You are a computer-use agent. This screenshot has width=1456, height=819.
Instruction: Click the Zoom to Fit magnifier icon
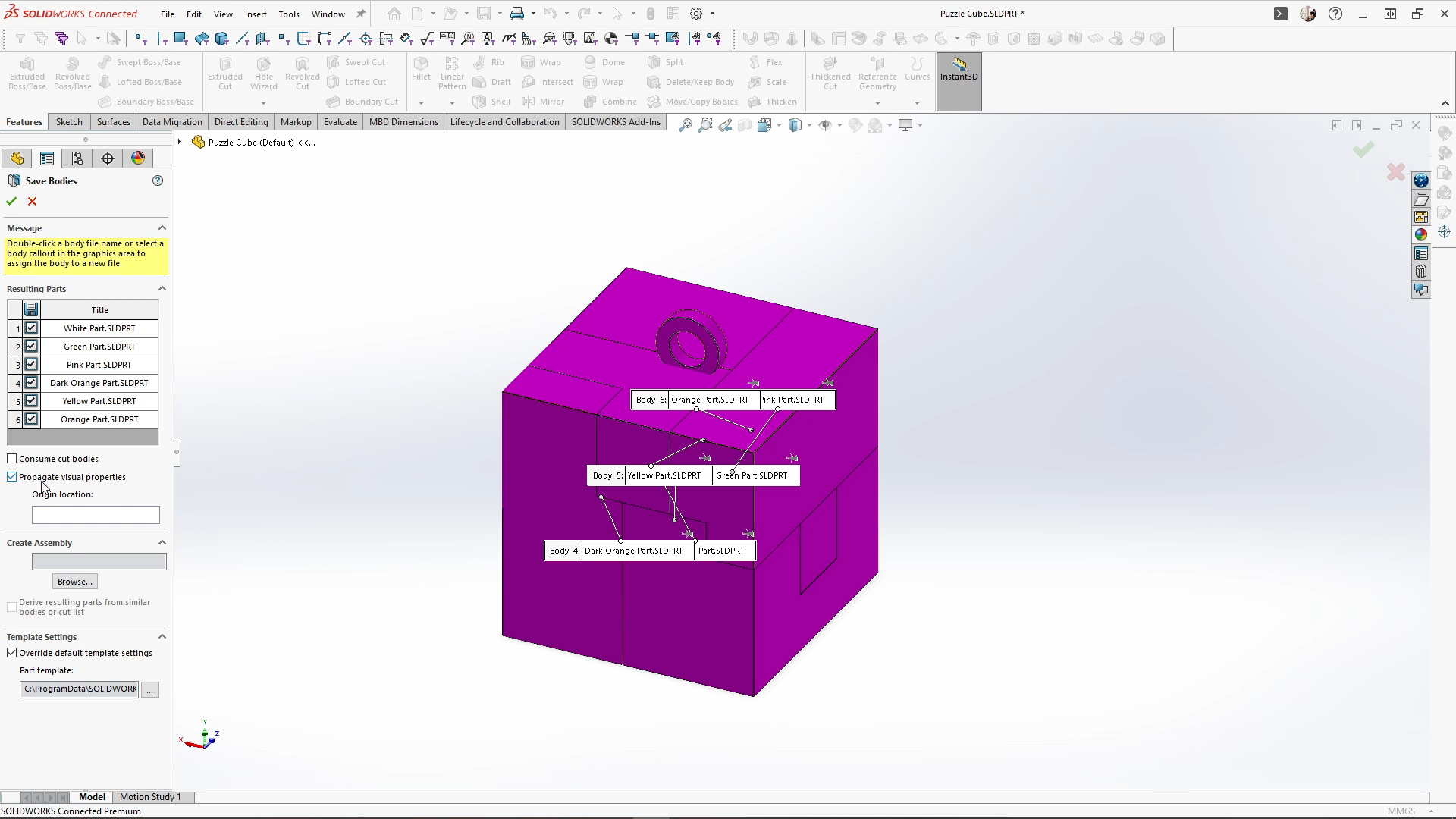[x=685, y=125]
